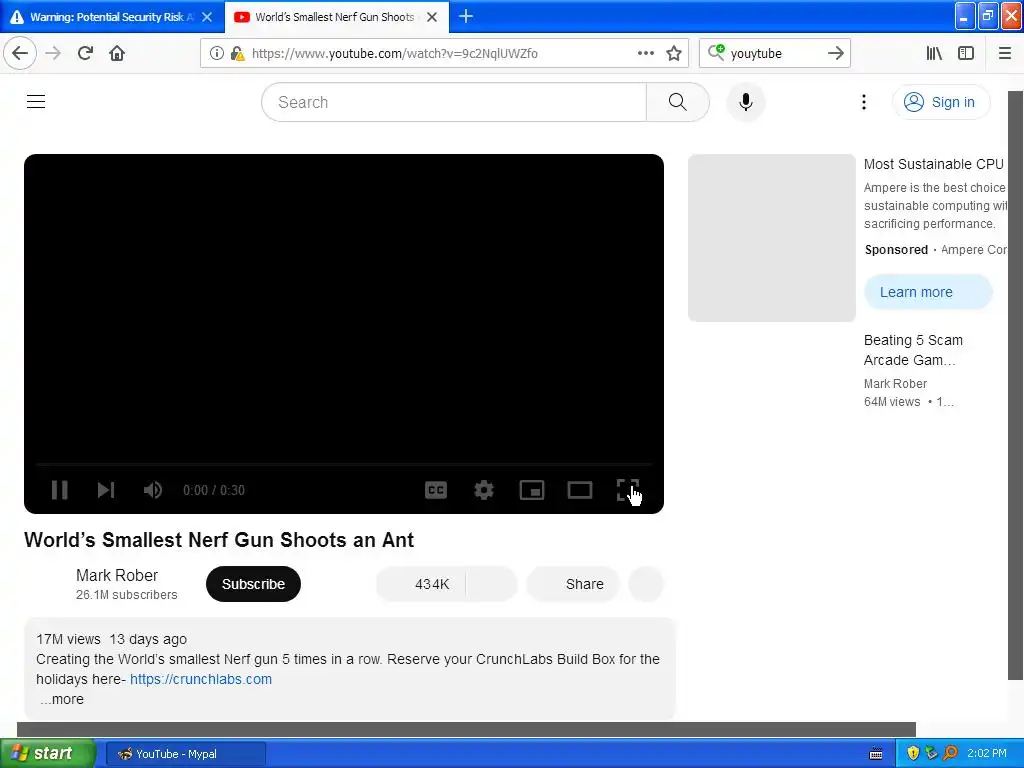Close the World's Smallest Nerf Gun tab
Screen dimensions: 1024x768
(432, 17)
